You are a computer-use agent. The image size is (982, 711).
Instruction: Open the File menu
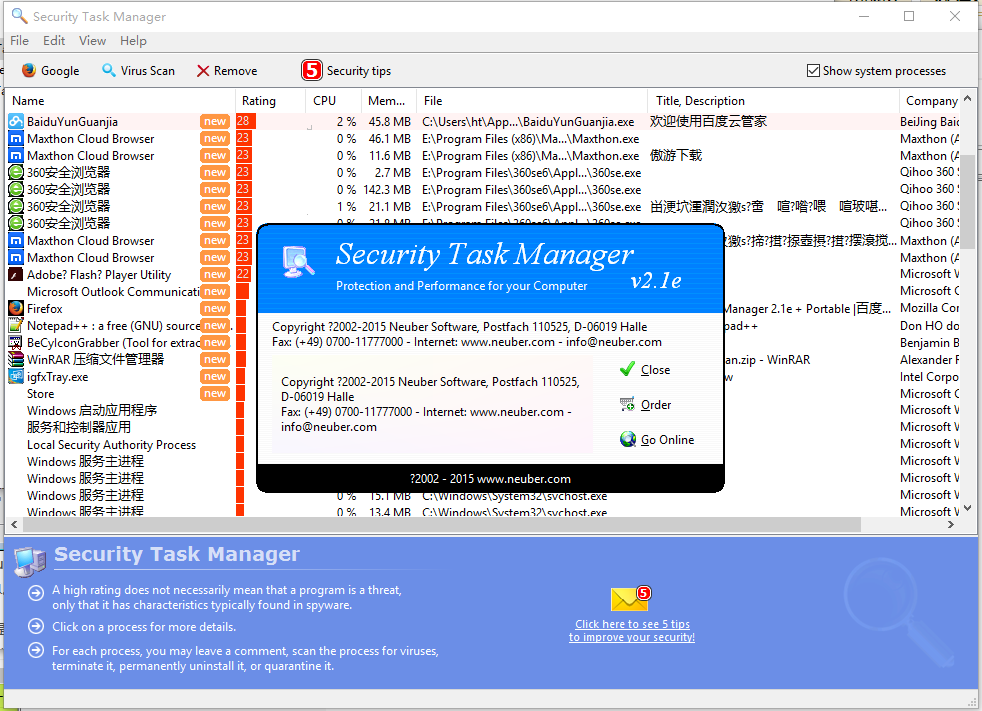(x=19, y=41)
